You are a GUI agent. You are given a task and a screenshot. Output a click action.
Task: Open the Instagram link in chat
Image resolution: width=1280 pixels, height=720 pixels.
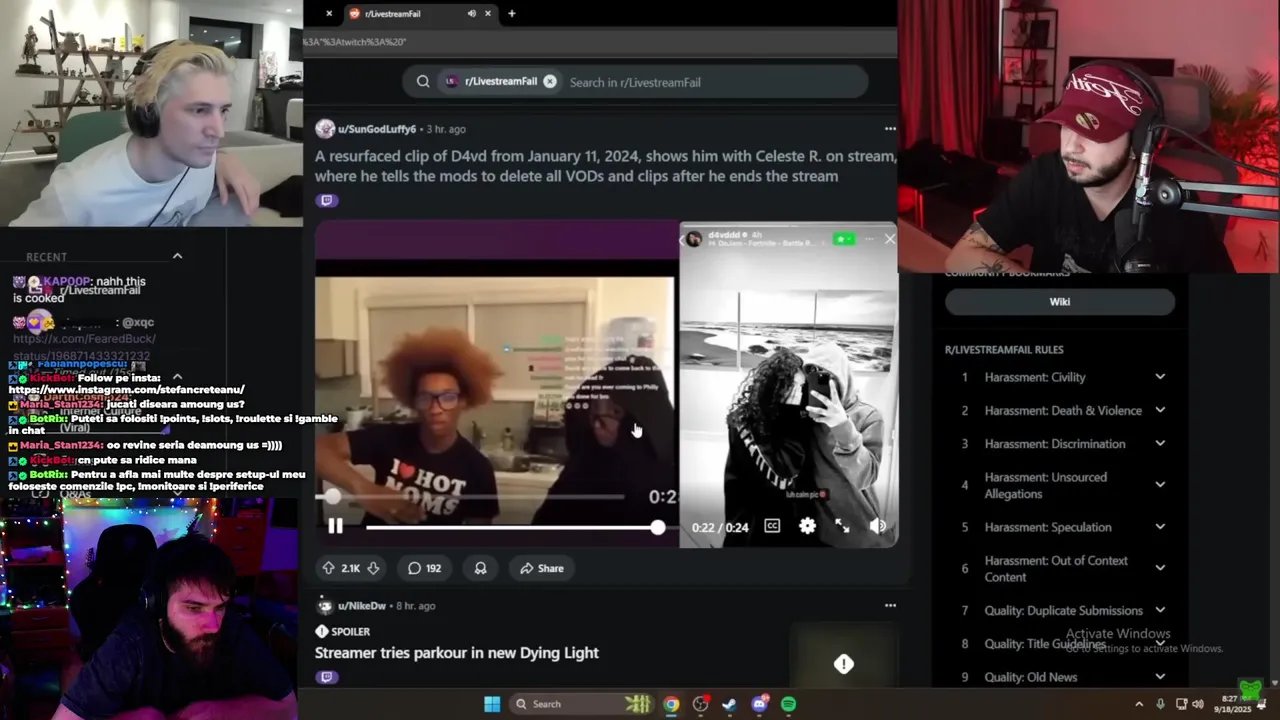(x=127, y=389)
